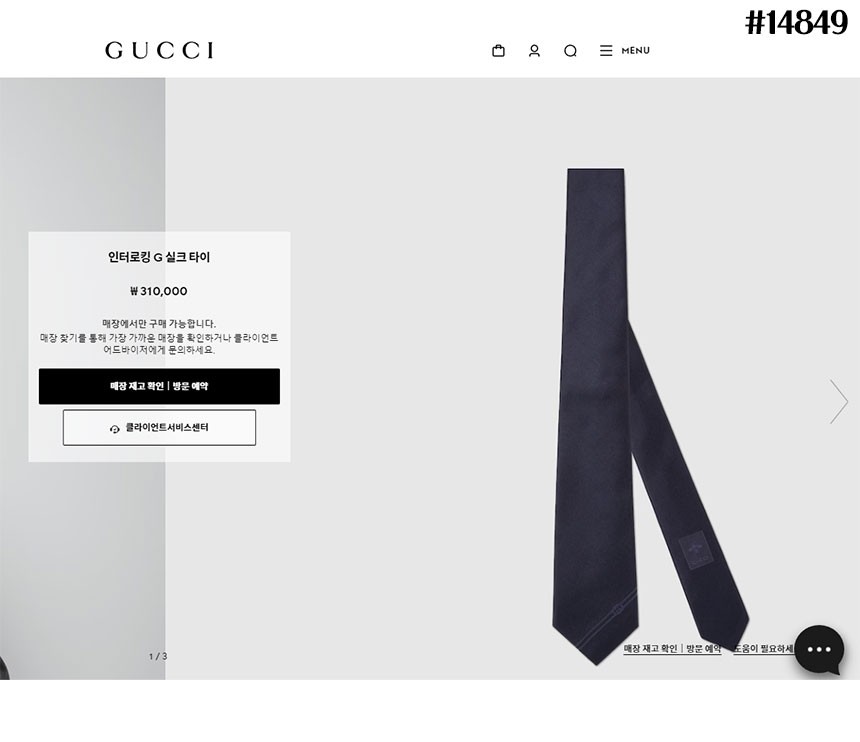
Task: Click the MENU label
Action: pyautogui.click(x=636, y=50)
